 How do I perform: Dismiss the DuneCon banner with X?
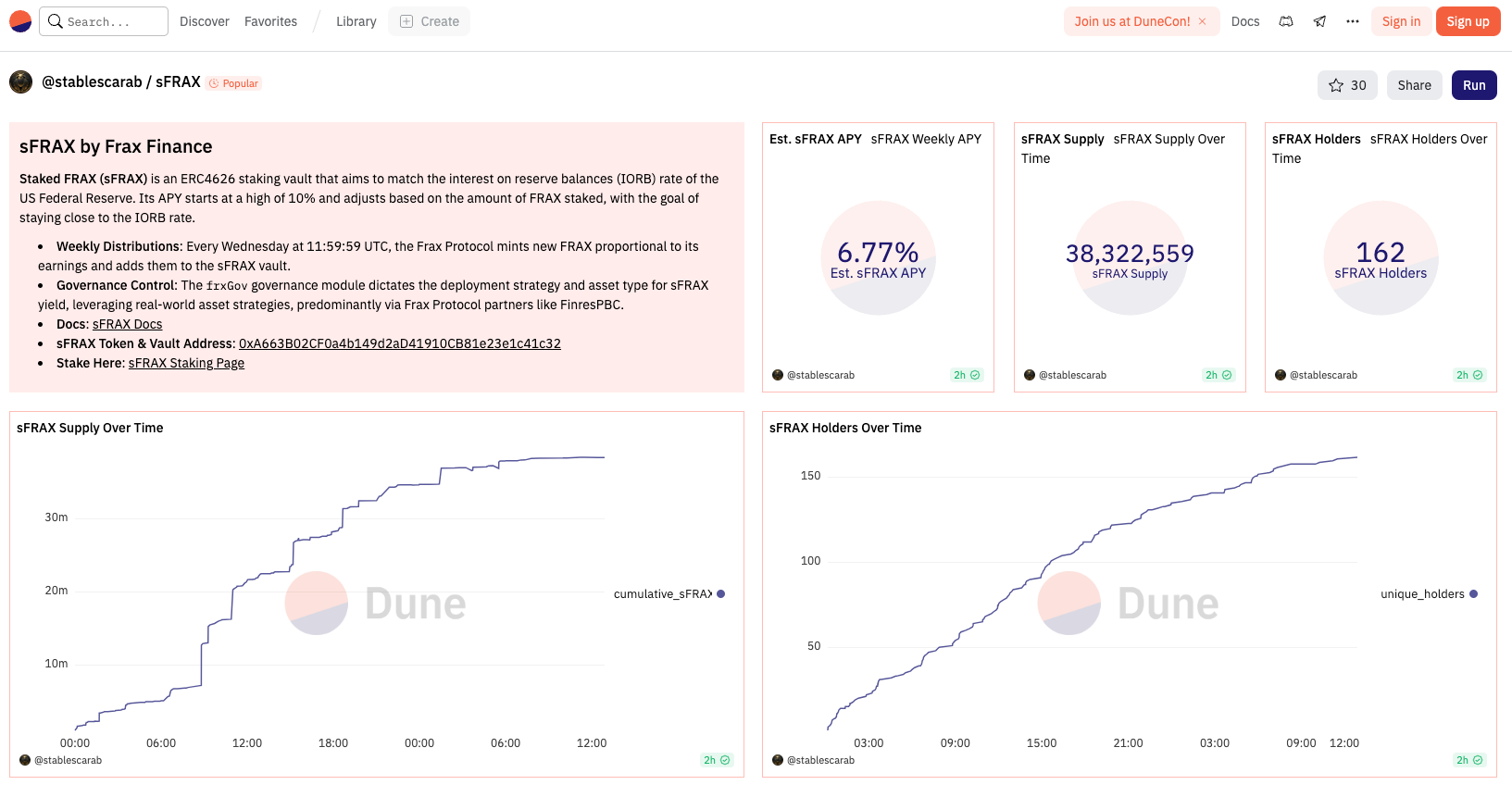(x=1203, y=21)
